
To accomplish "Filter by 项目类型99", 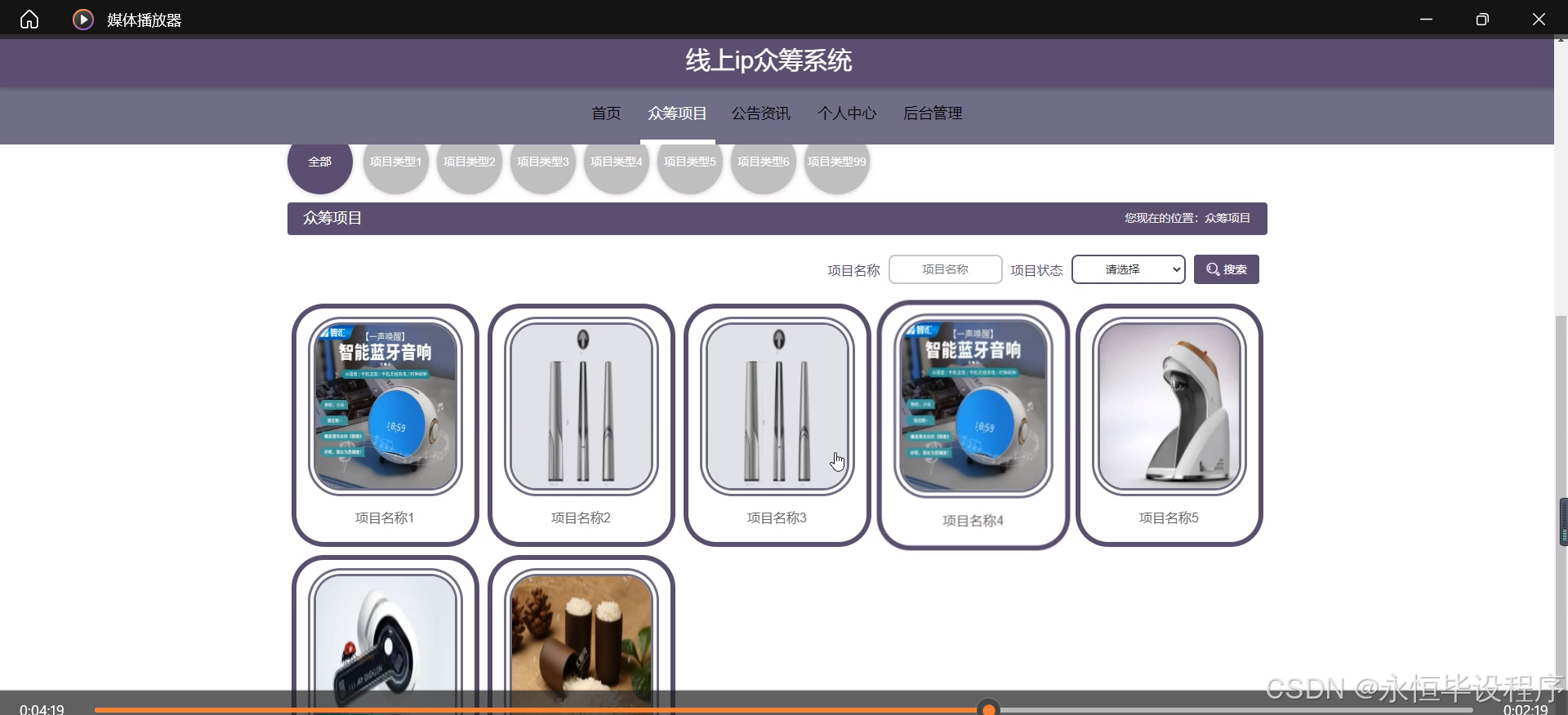I will [837, 162].
